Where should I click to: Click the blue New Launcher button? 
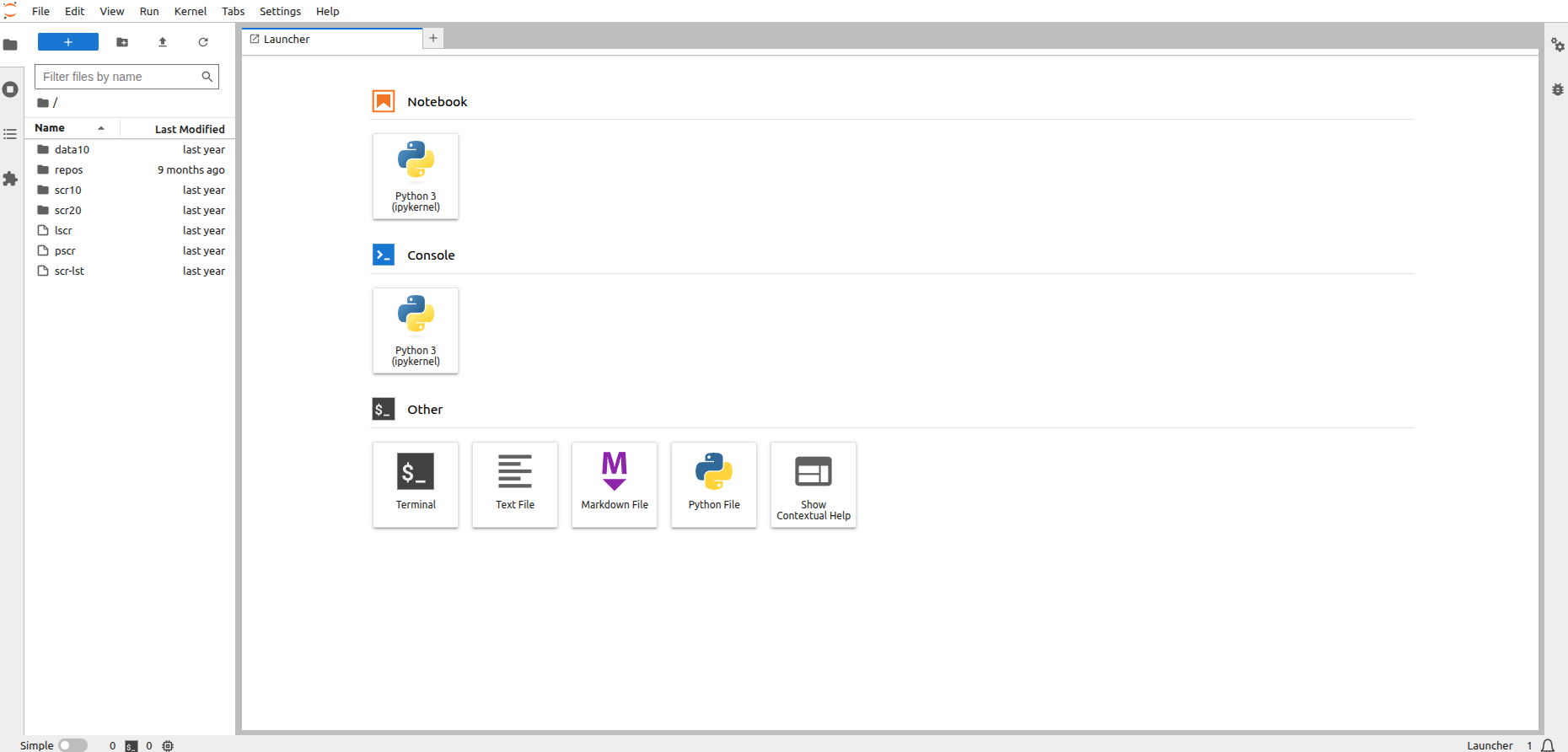click(x=68, y=42)
